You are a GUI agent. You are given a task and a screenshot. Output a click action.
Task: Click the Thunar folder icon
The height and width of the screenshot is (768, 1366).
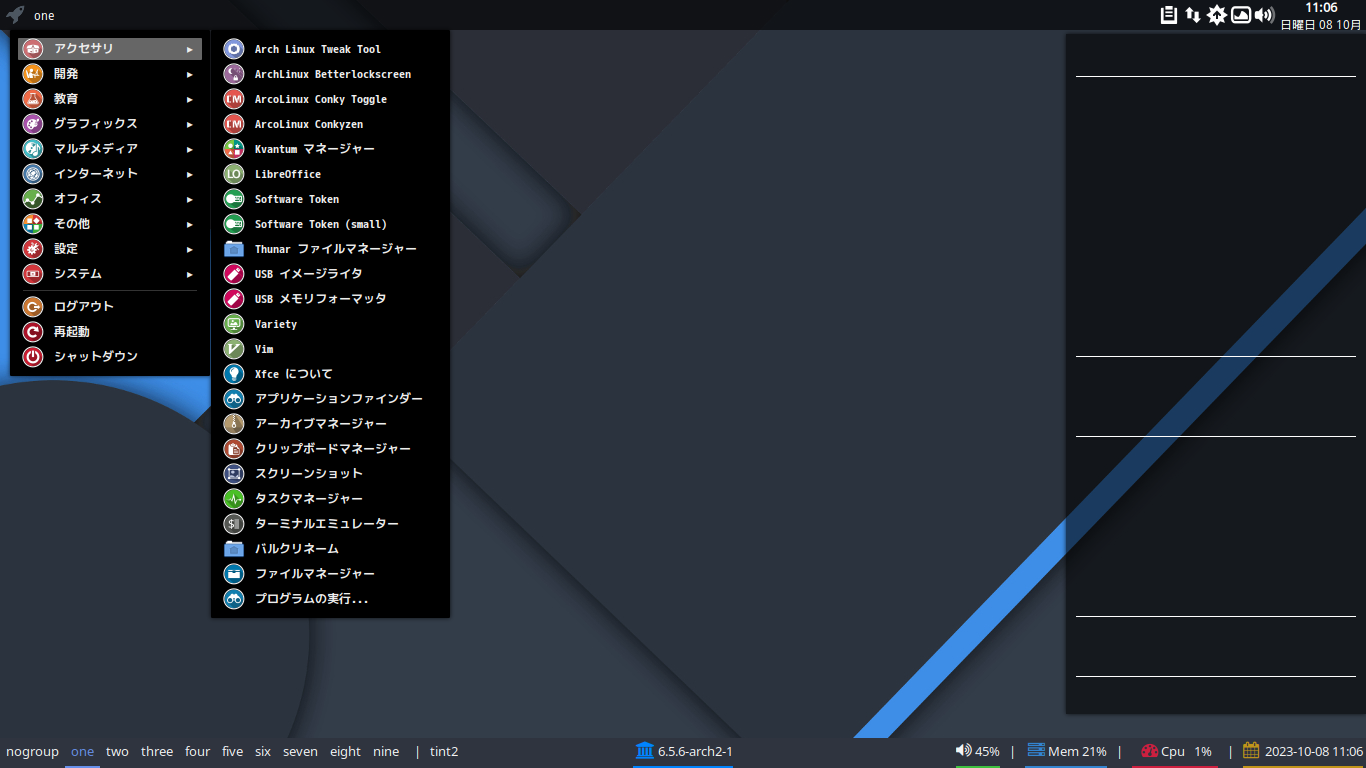(x=233, y=249)
